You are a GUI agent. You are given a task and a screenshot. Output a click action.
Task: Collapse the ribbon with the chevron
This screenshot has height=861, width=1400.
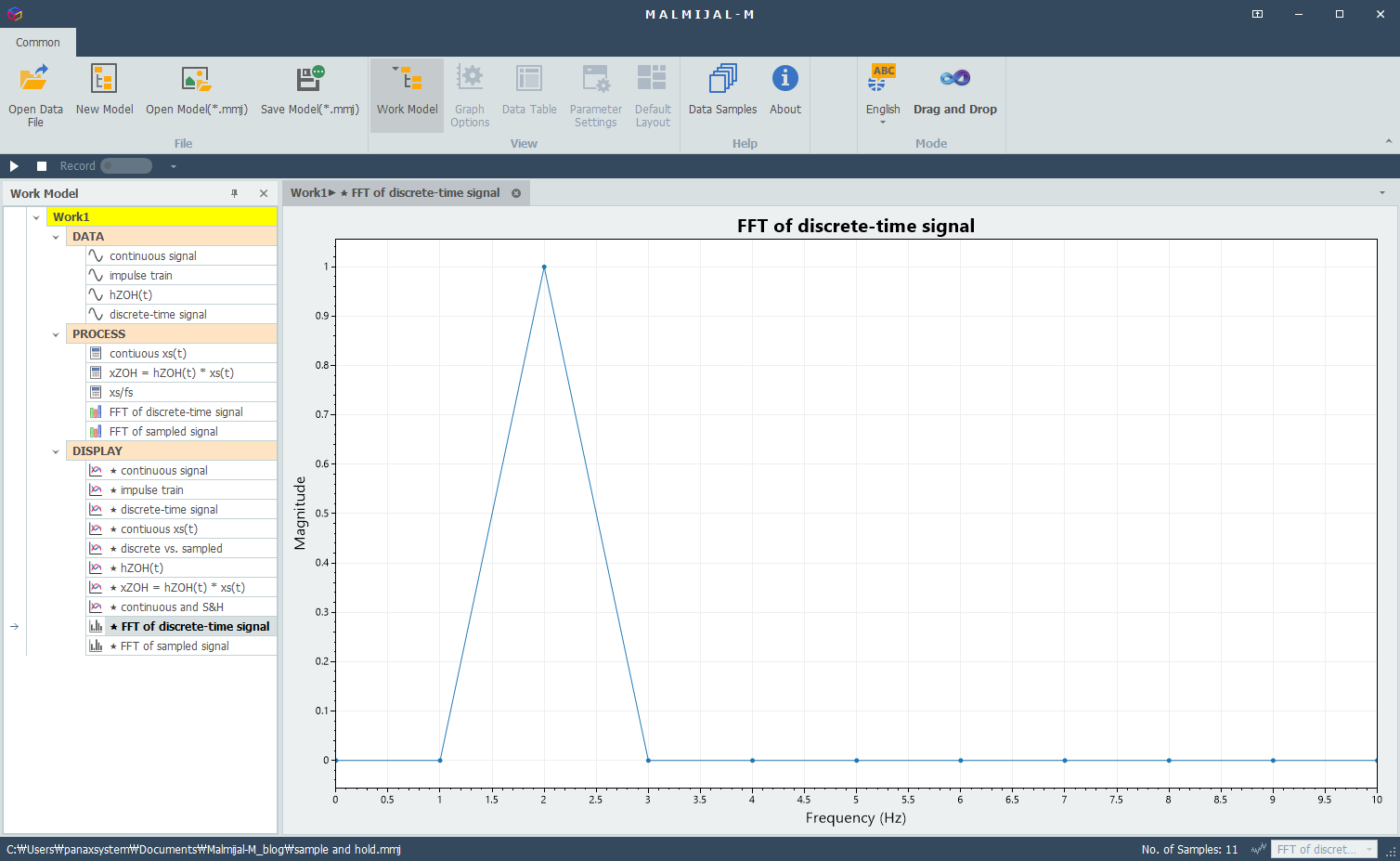click(x=1388, y=141)
